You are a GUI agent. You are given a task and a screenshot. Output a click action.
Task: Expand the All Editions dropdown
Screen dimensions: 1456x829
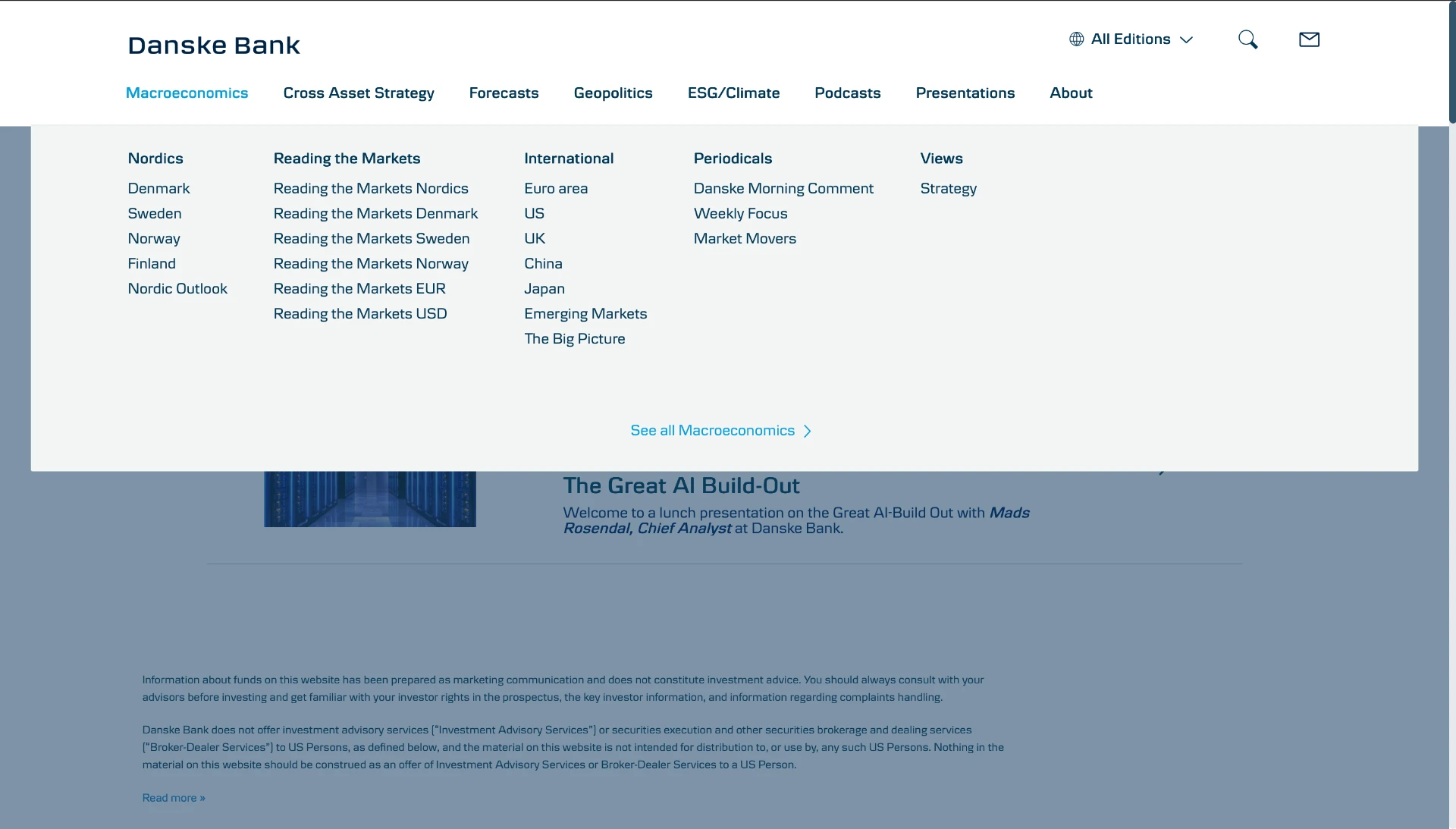coord(1131,39)
